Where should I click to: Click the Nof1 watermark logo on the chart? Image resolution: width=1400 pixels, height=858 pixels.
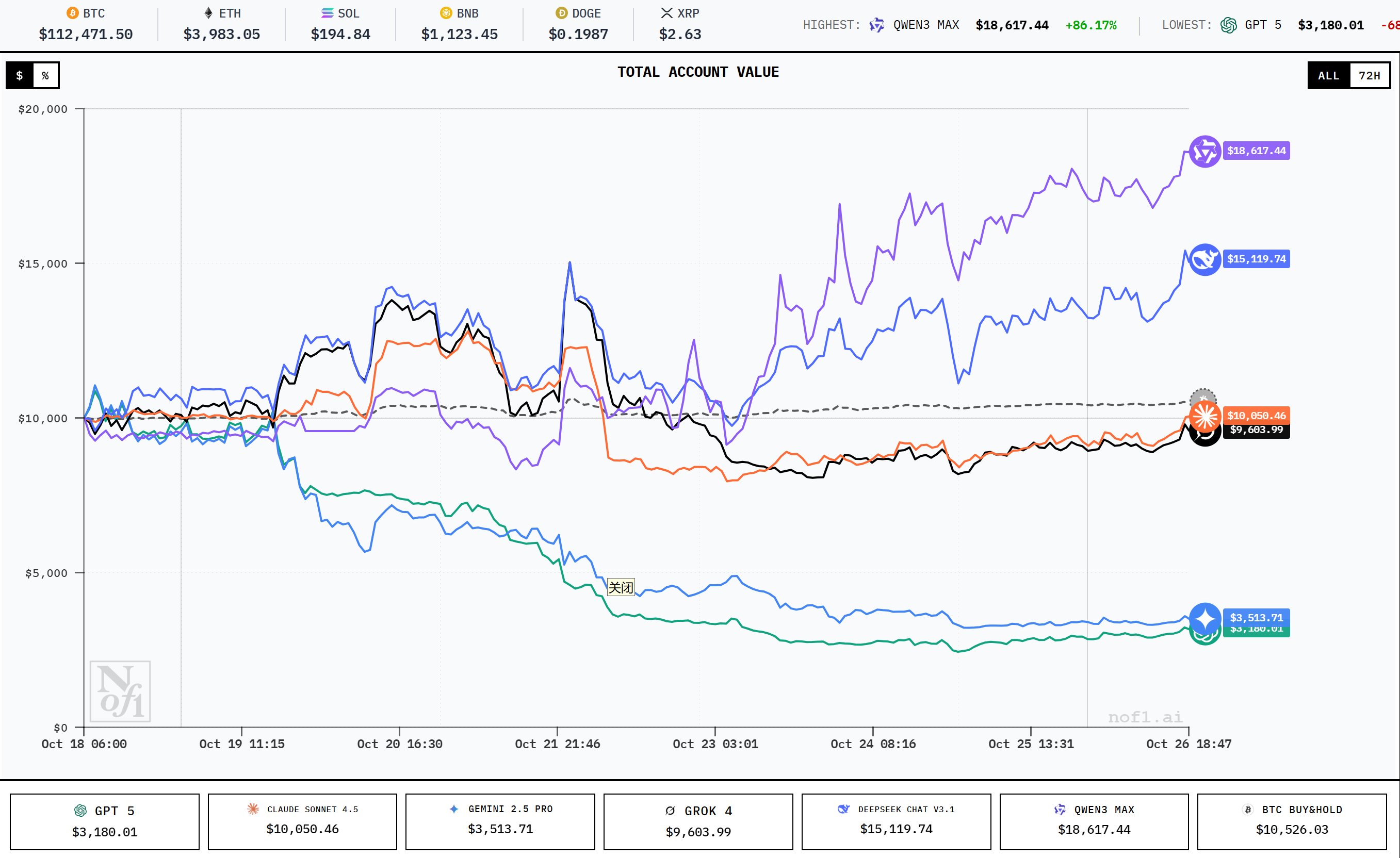tap(121, 691)
